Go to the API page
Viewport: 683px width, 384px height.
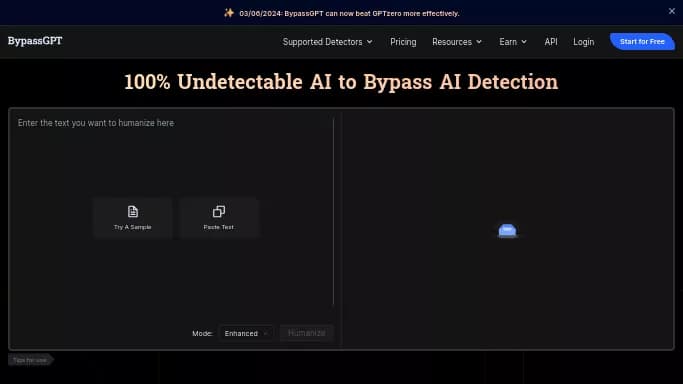click(551, 42)
